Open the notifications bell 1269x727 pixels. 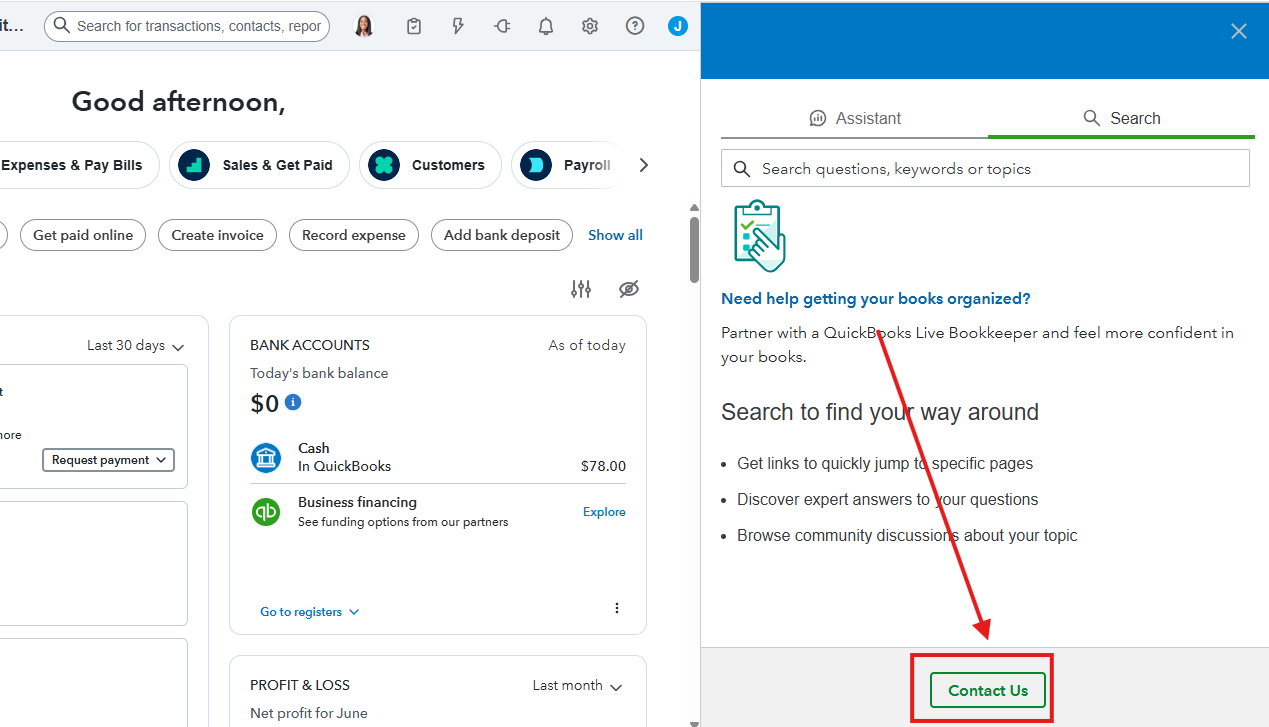click(x=546, y=26)
